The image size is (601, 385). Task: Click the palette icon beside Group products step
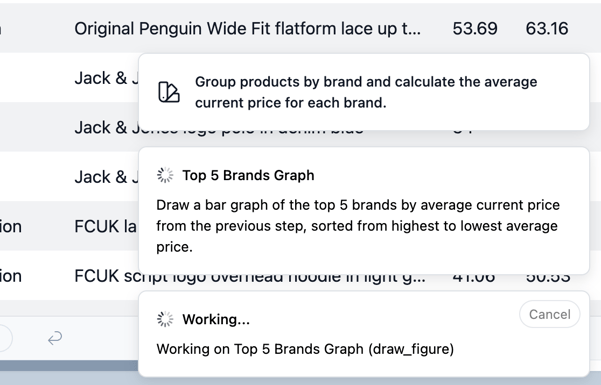tap(169, 92)
